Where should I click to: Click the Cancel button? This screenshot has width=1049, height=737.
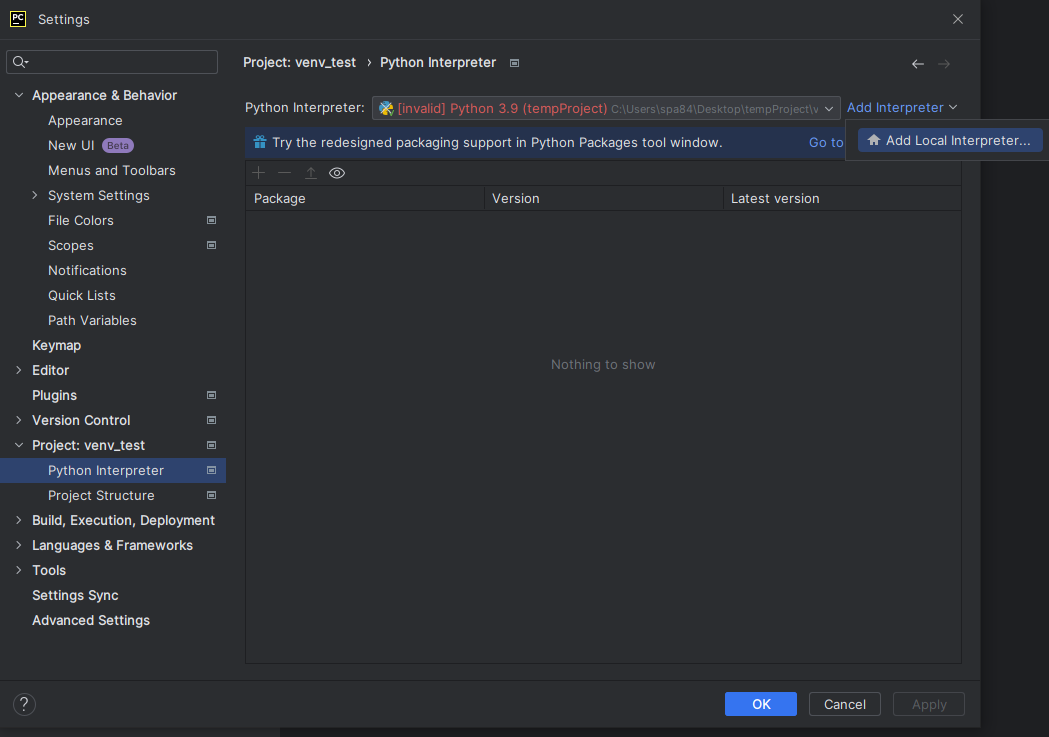[844, 704]
